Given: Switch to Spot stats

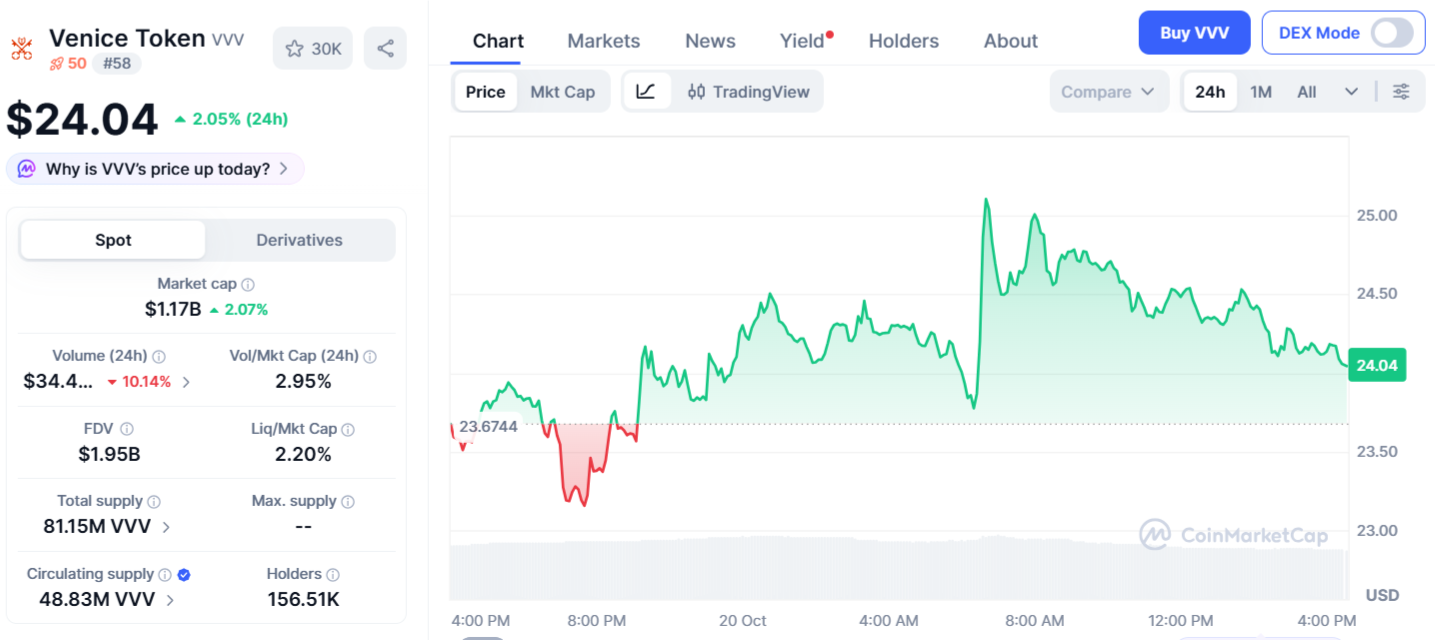Looking at the screenshot, I should (x=113, y=240).
